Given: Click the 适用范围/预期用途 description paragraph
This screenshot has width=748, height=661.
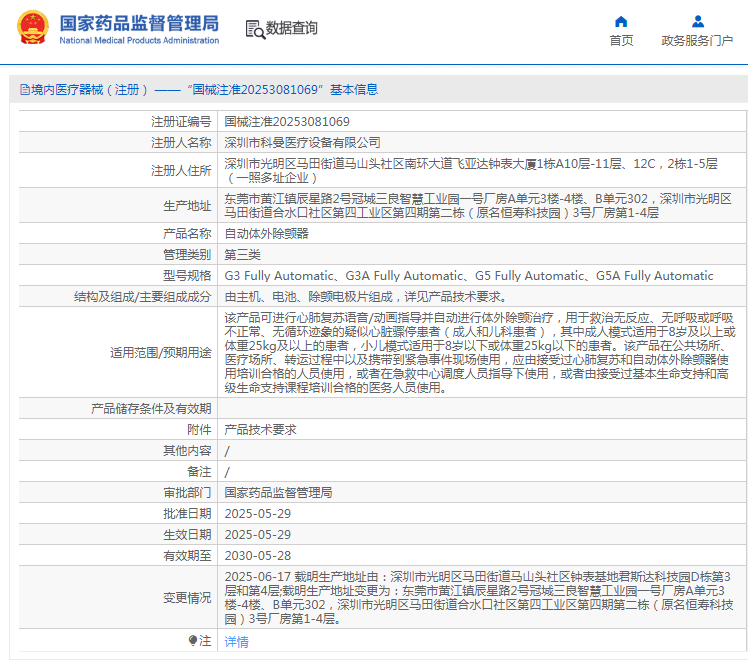Looking at the screenshot, I should click(x=480, y=352).
